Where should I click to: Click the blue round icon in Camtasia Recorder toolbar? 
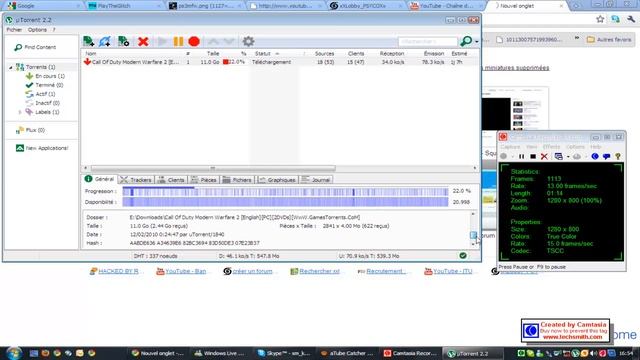coord(595,156)
